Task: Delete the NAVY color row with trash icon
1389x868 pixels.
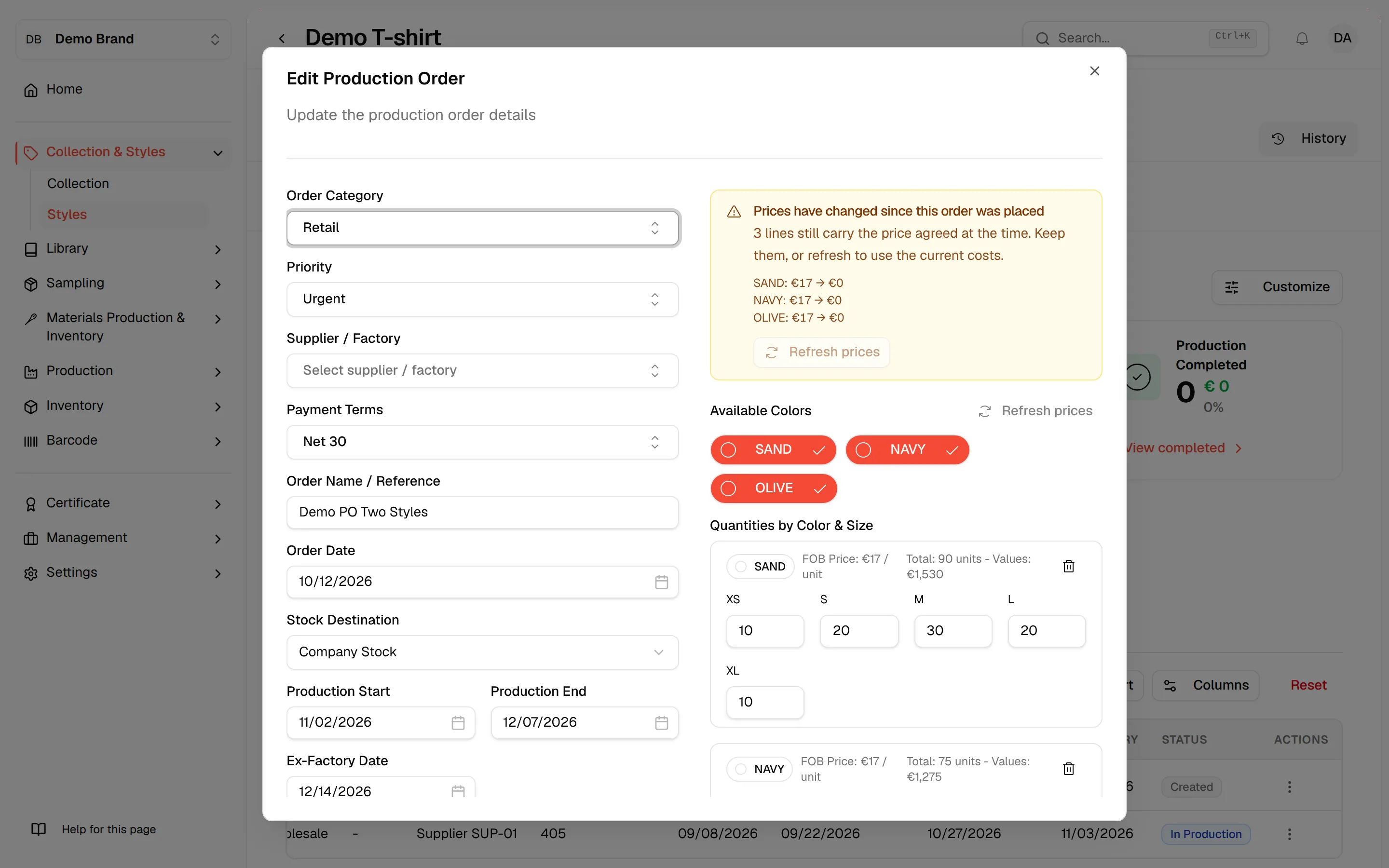Action: tap(1068, 769)
